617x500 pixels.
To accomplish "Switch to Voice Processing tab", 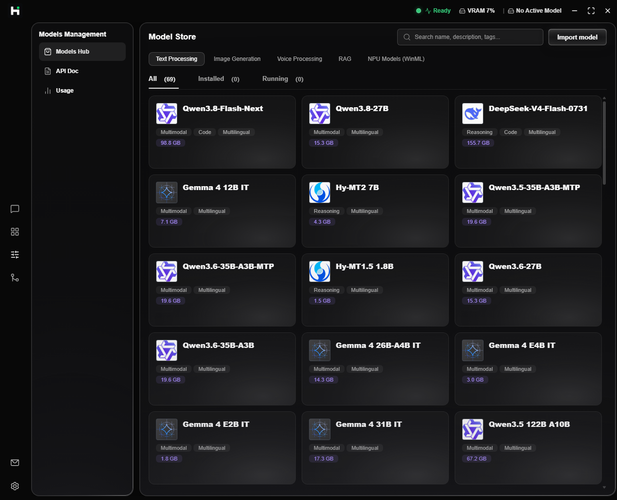I will (299, 59).
